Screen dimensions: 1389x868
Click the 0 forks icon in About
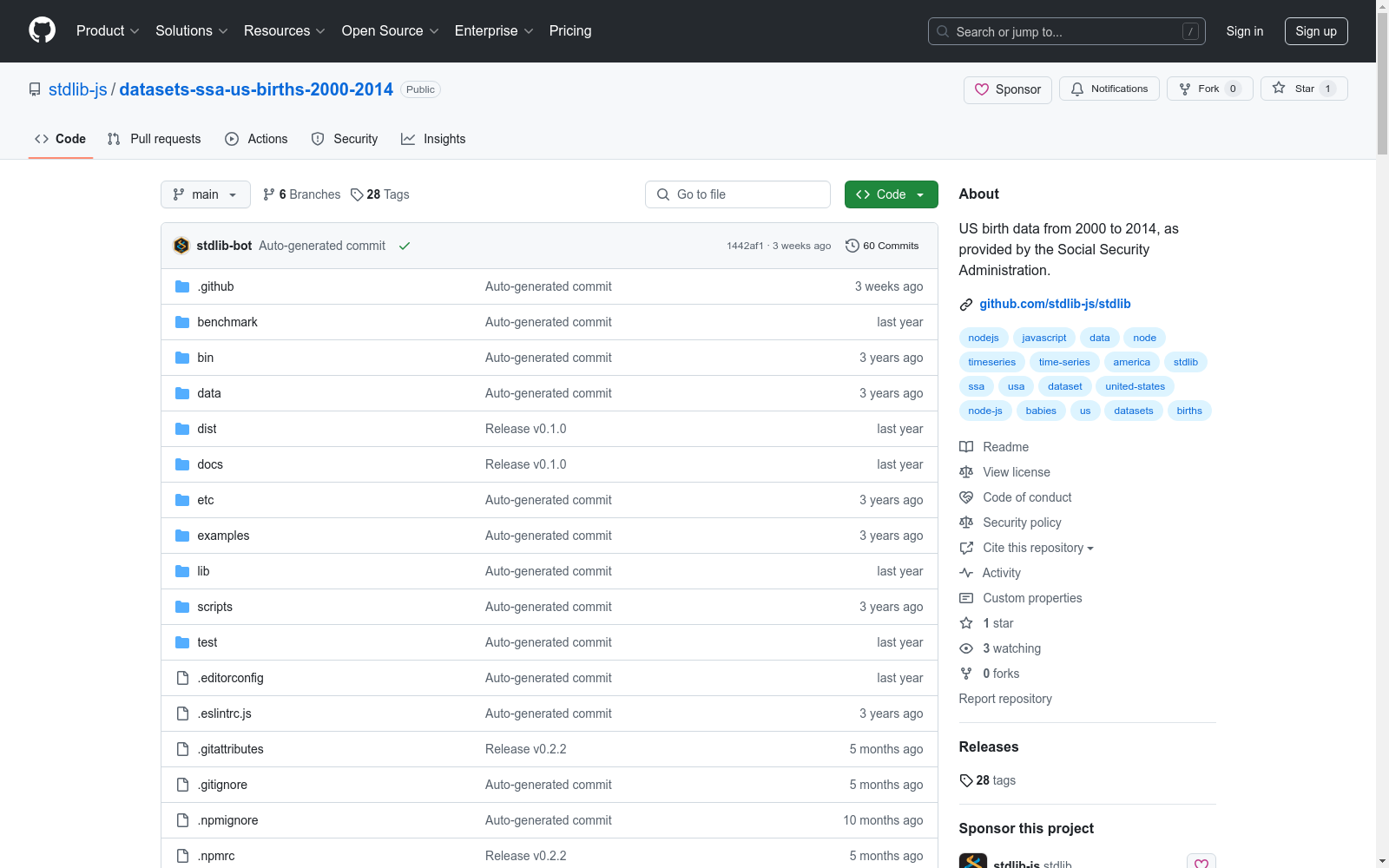(966, 674)
